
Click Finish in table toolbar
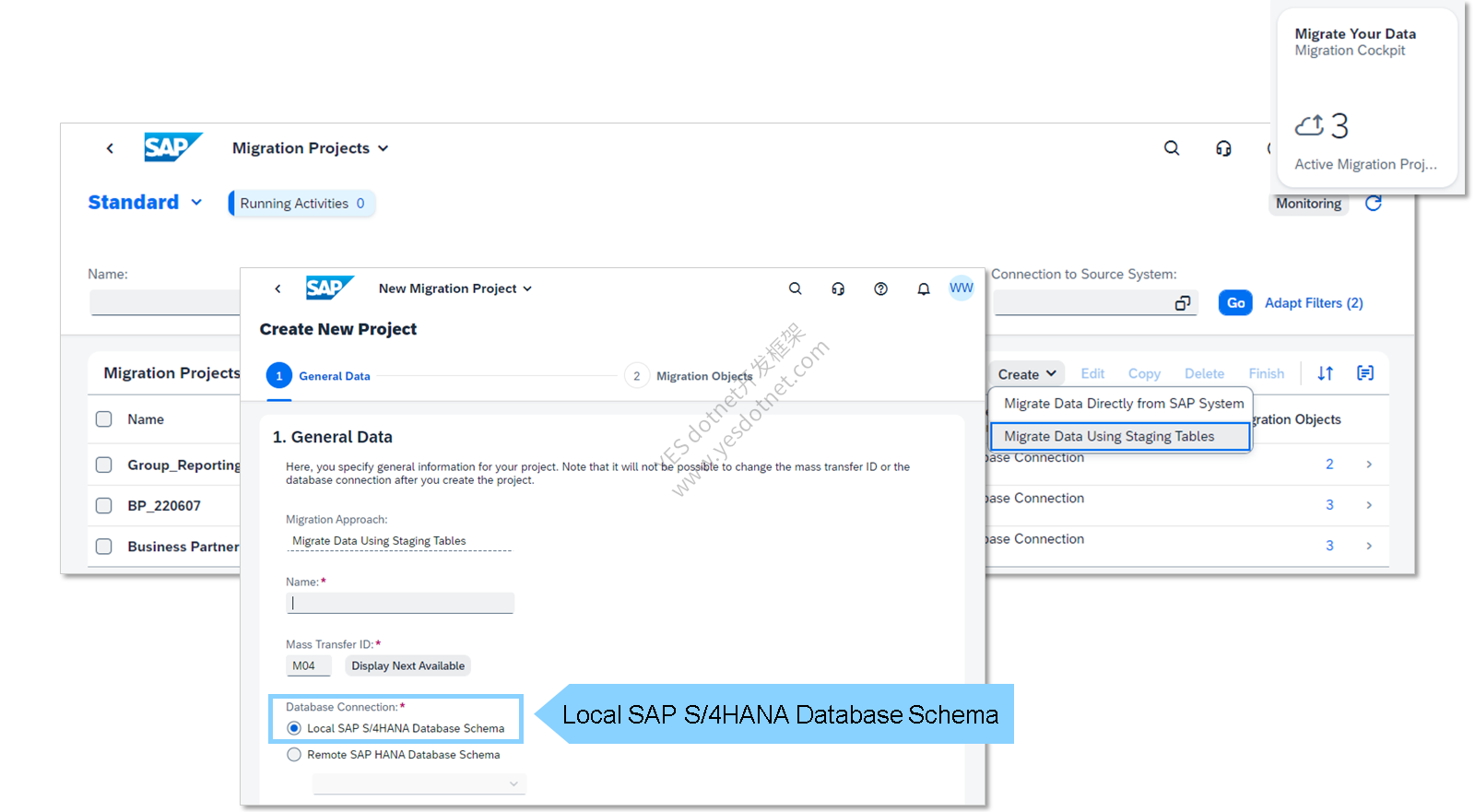pos(1266,373)
